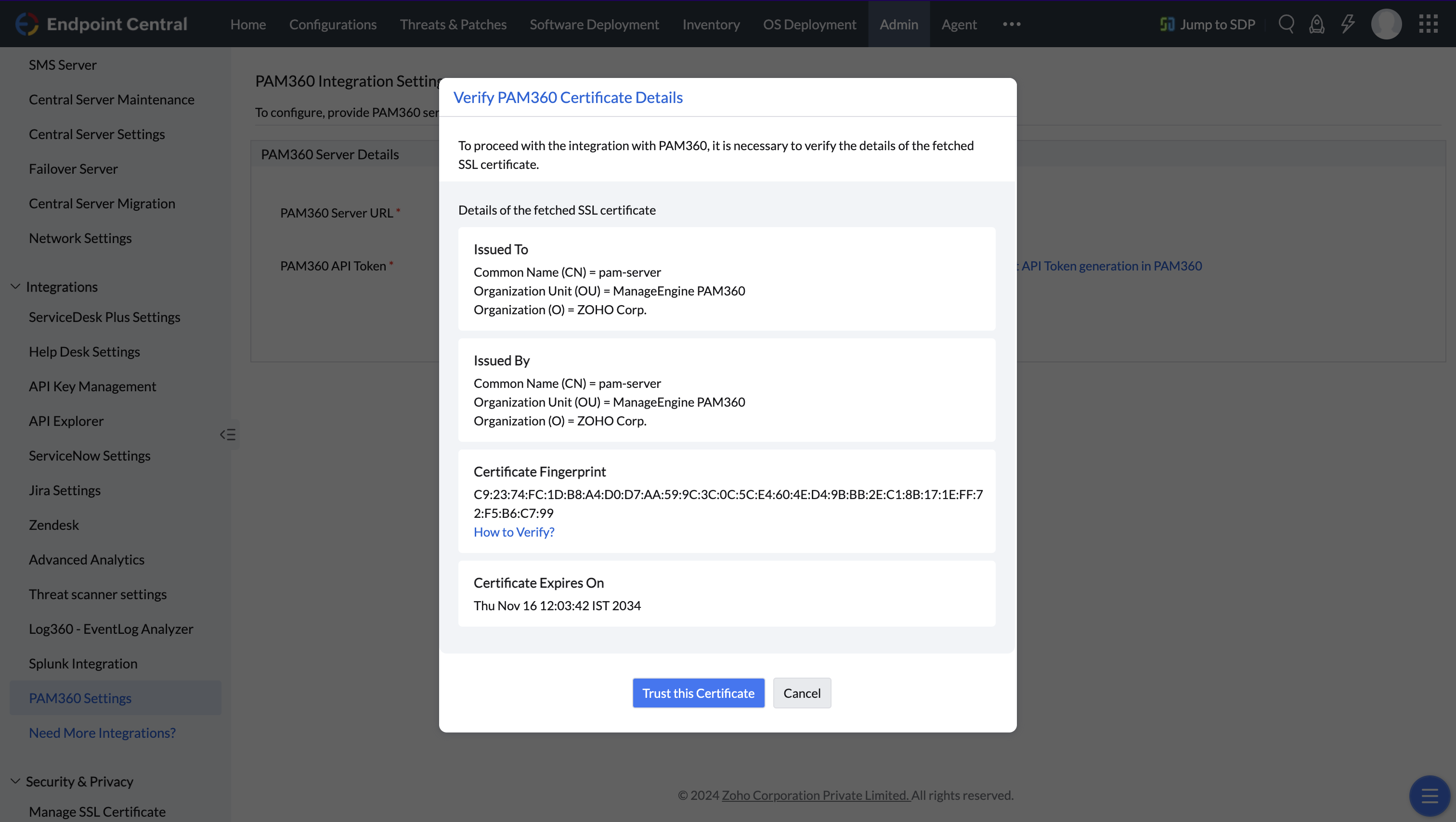Collapse the Integrations section
Image resolution: width=1456 pixels, height=822 pixels.
15,287
